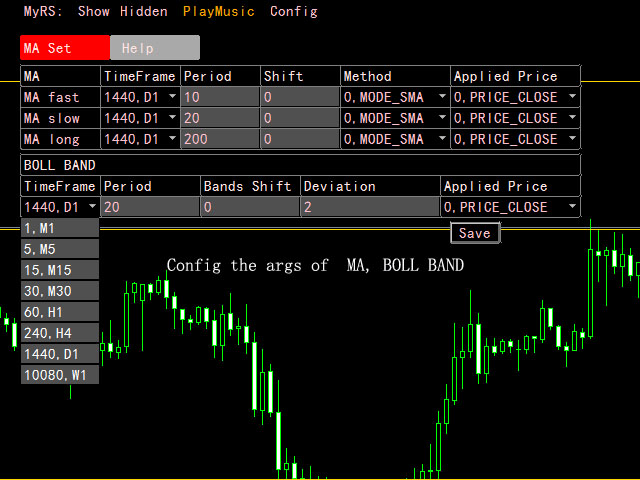Click Deviation input field showing 2
This screenshot has width=640, height=480.
370,207
